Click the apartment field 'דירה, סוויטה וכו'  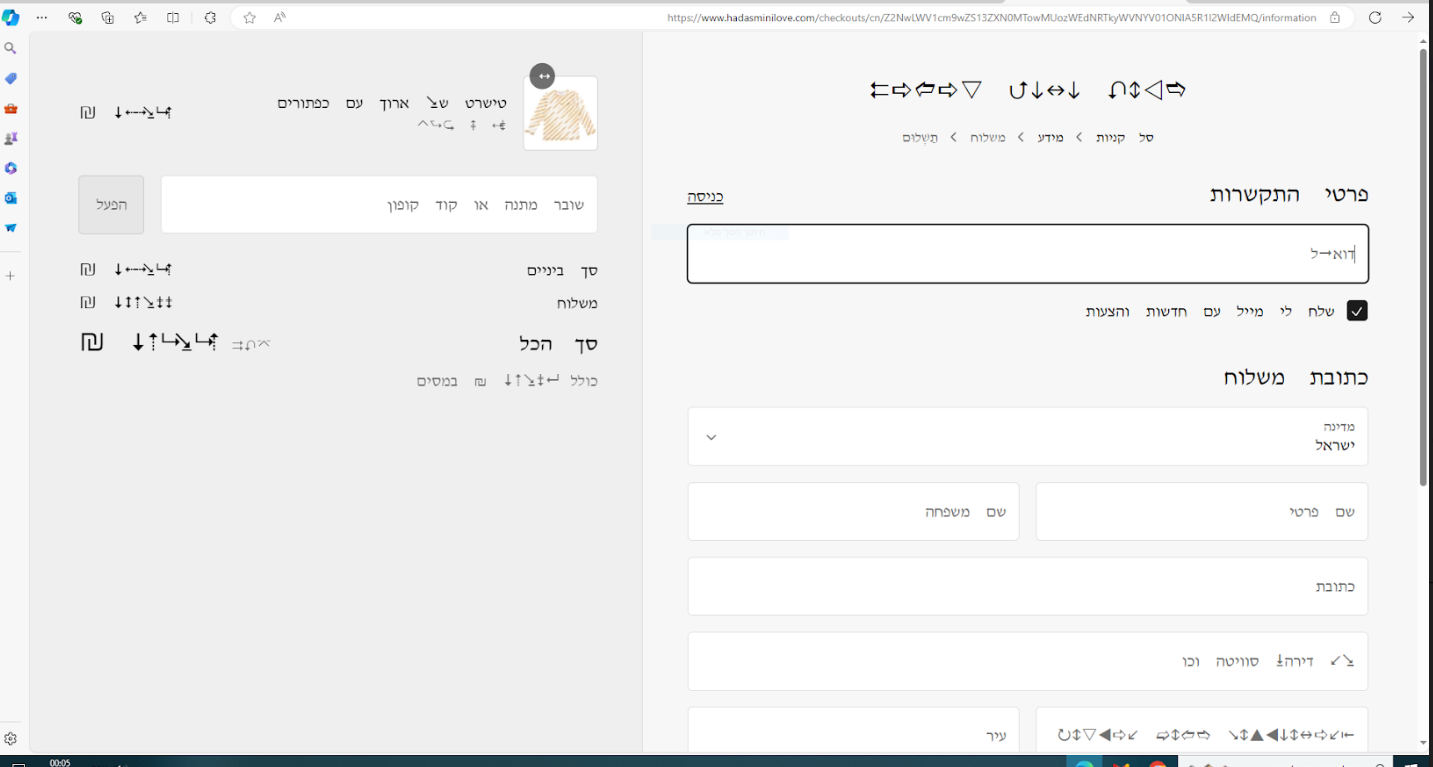coord(1028,661)
